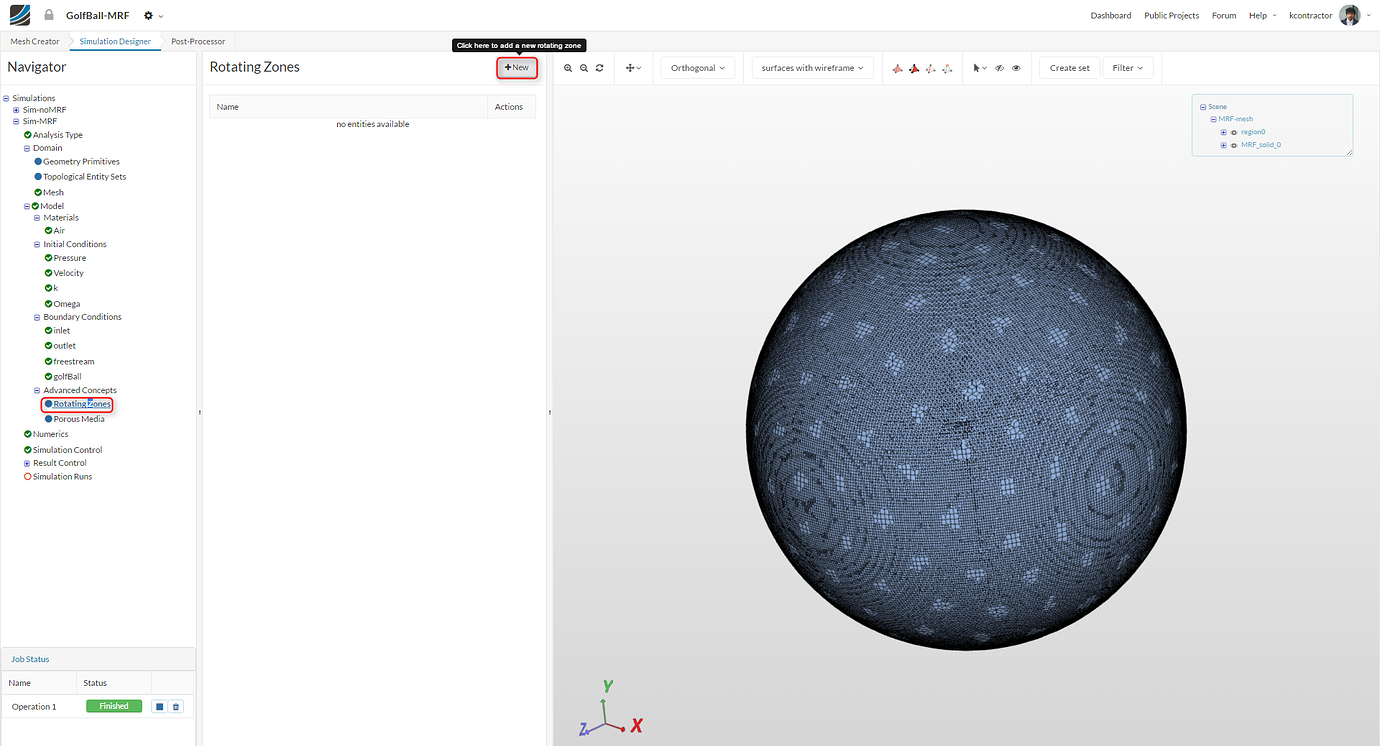Open the Public Projects link
1380x746 pixels.
coord(1171,15)
